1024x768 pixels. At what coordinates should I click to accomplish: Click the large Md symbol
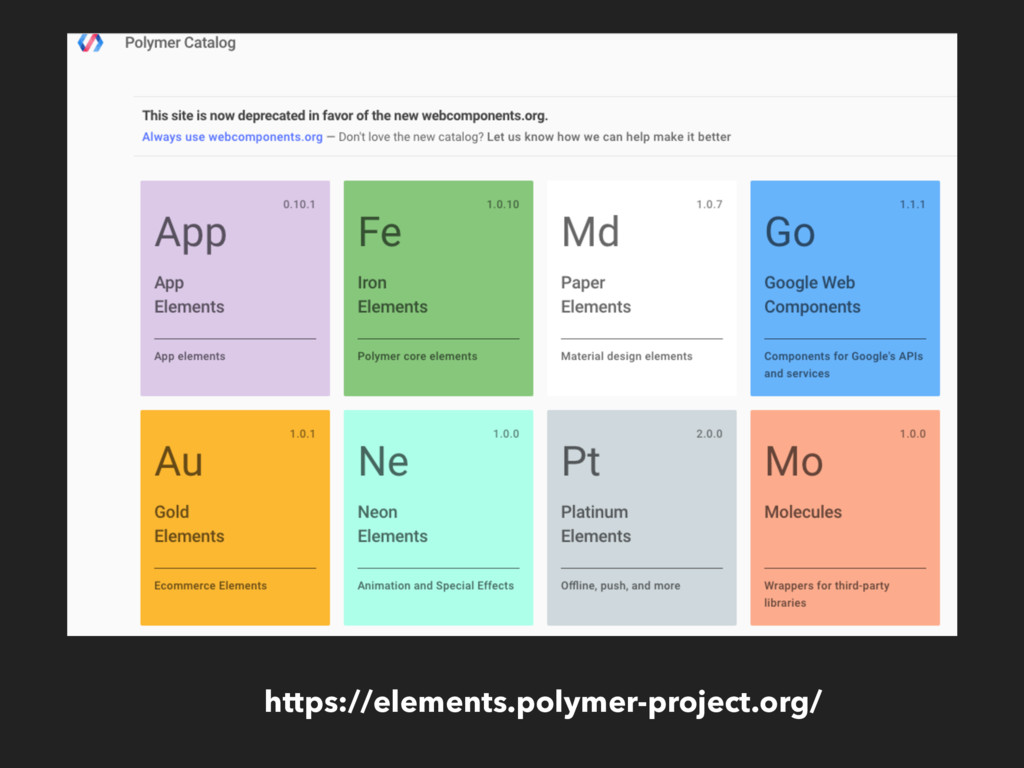pyautogui.click(x=590, y=232)
